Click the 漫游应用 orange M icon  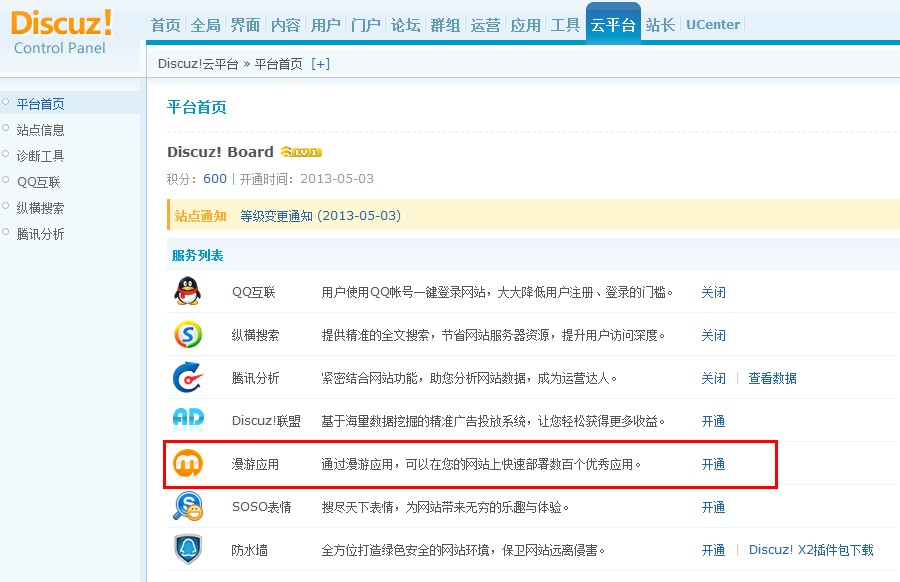pyautogui.click(x=188, y=463)
